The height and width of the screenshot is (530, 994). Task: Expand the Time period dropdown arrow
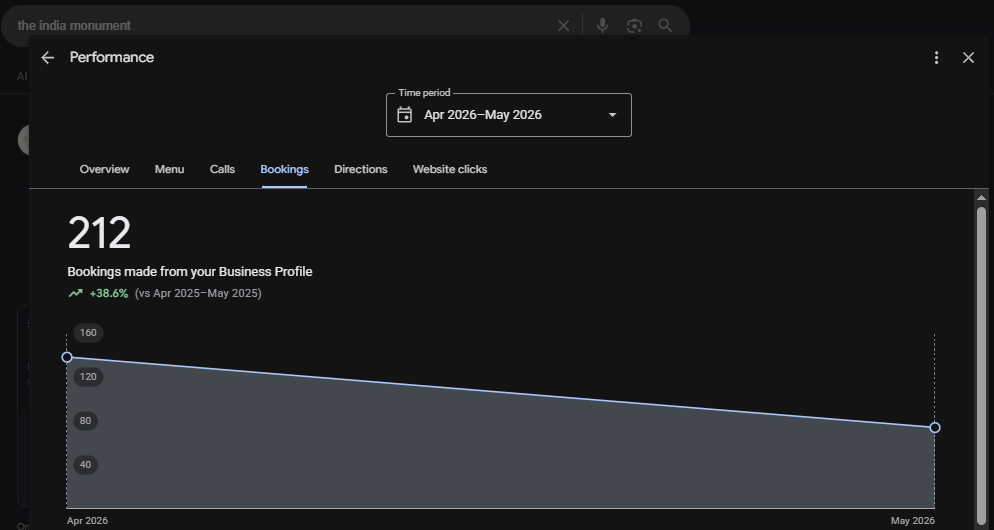[x=612, y=115]
